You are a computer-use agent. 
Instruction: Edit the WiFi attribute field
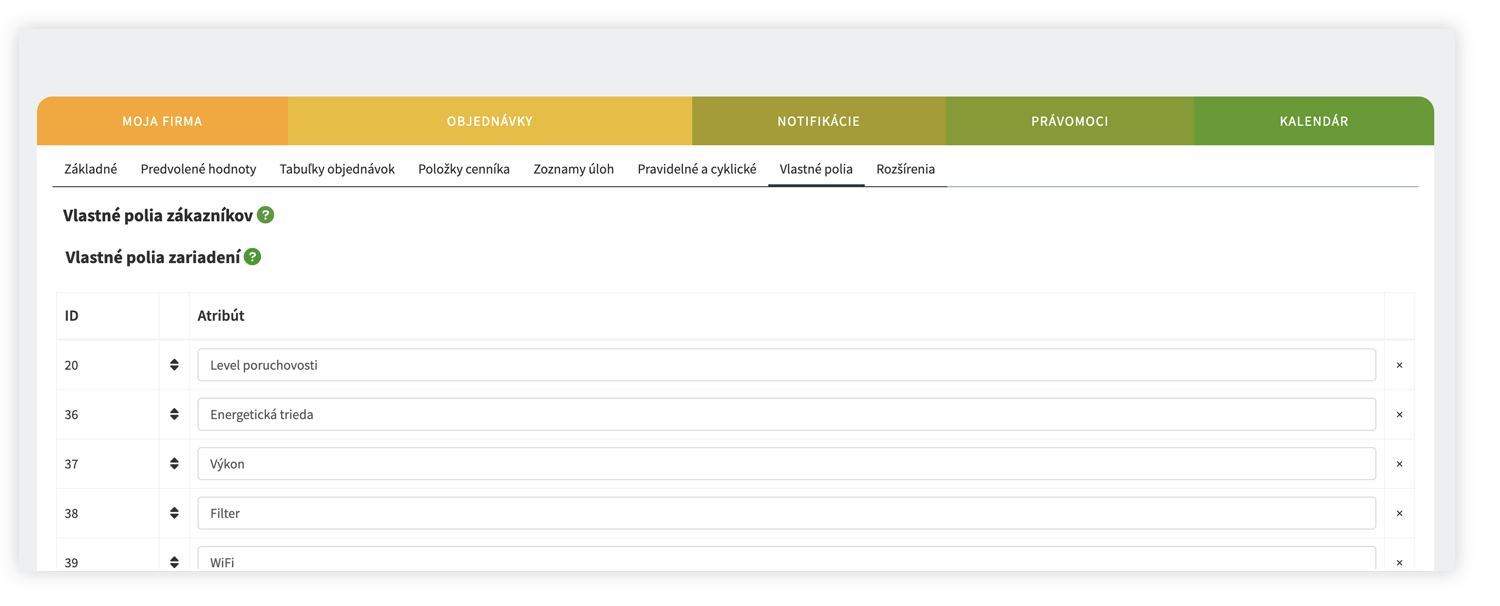point(787,559)
